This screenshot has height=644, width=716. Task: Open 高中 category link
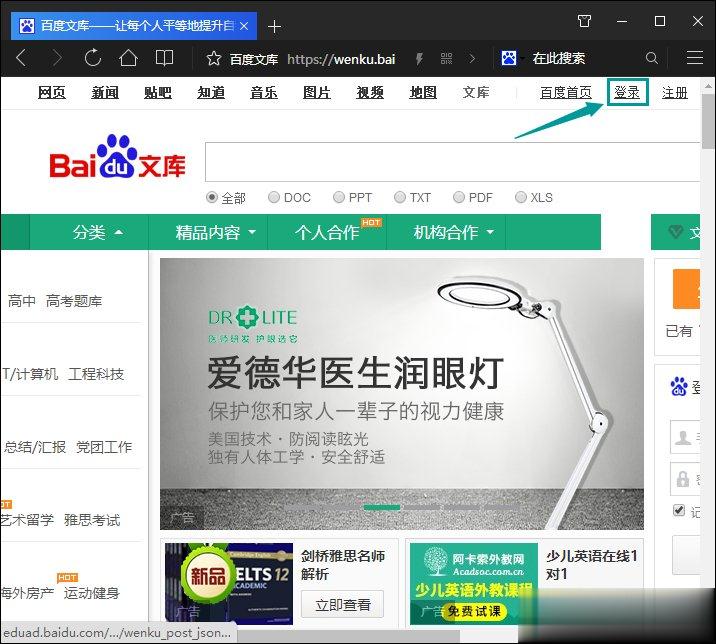[x=21, y=301]
